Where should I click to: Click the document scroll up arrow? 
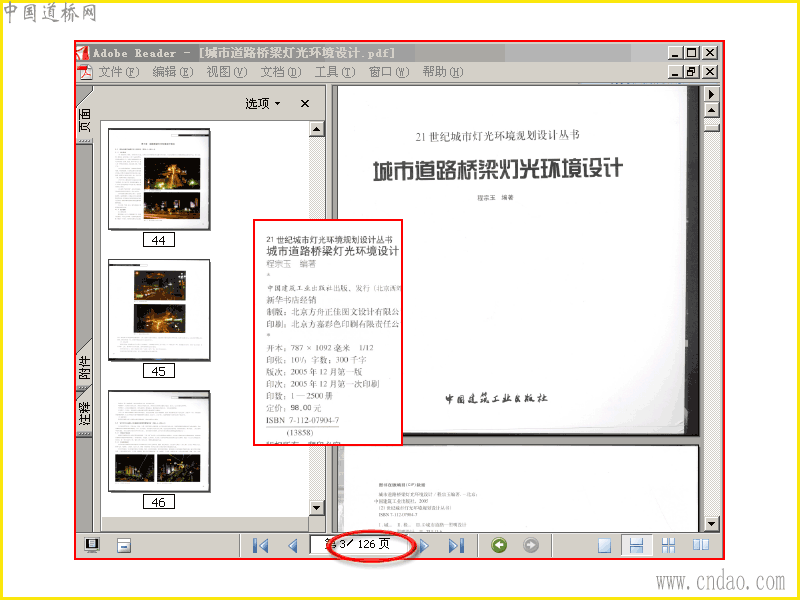[x=712, y=110]
